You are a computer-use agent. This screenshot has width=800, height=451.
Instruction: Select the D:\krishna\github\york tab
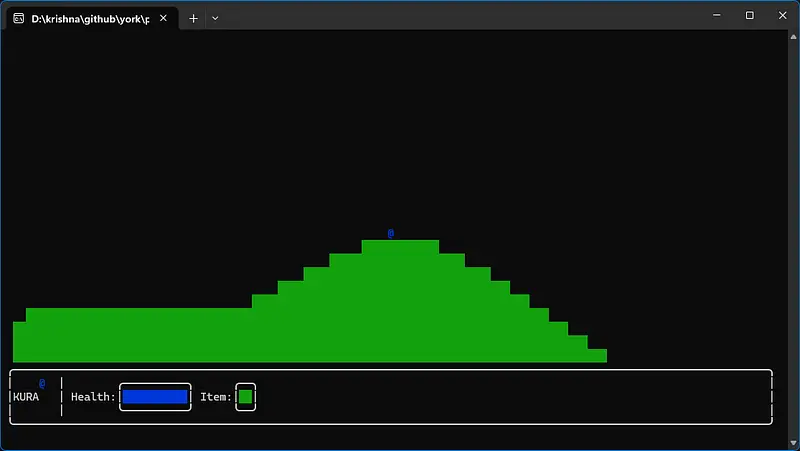(x=90, y=18)
